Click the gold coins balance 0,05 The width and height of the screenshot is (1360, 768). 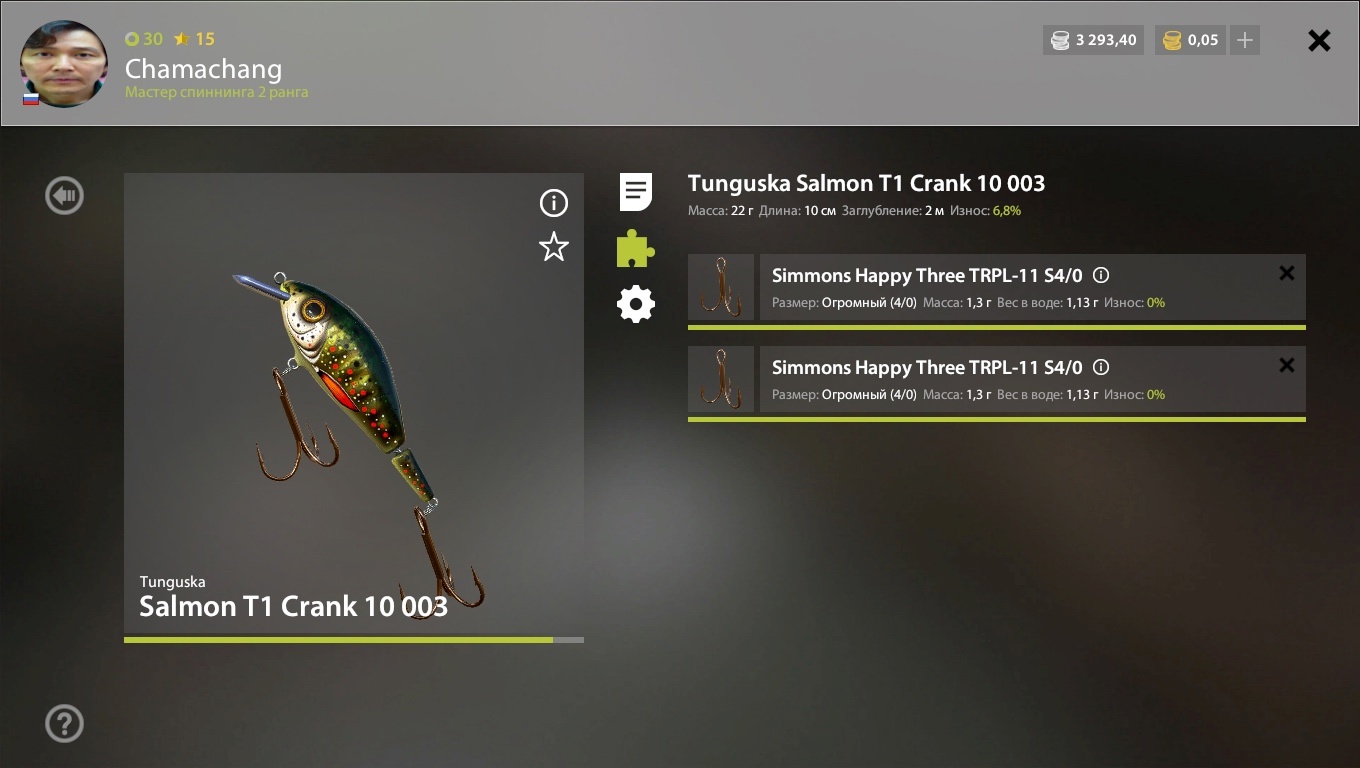click(1190, 40)
